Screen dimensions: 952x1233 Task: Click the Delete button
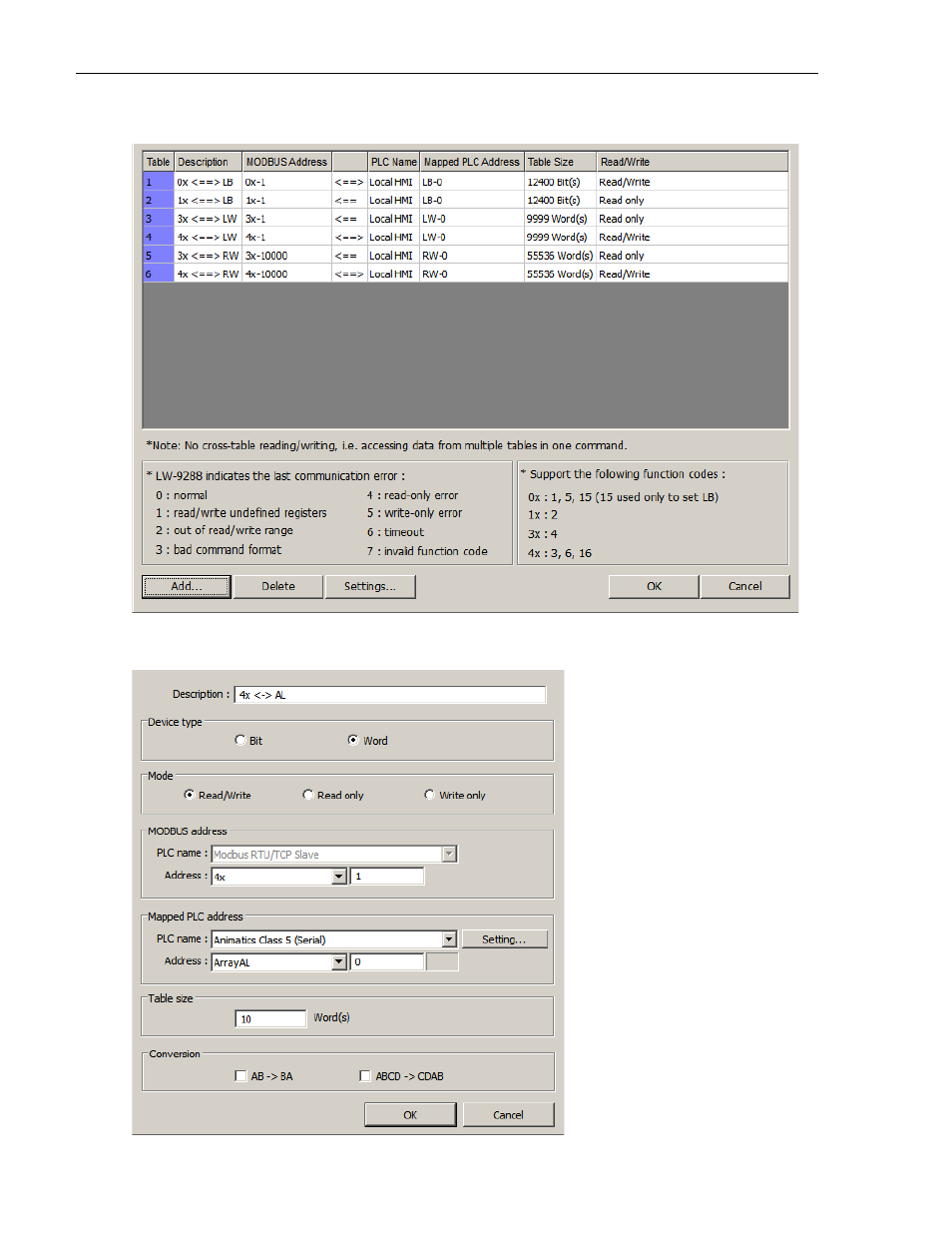coord(278,586)
